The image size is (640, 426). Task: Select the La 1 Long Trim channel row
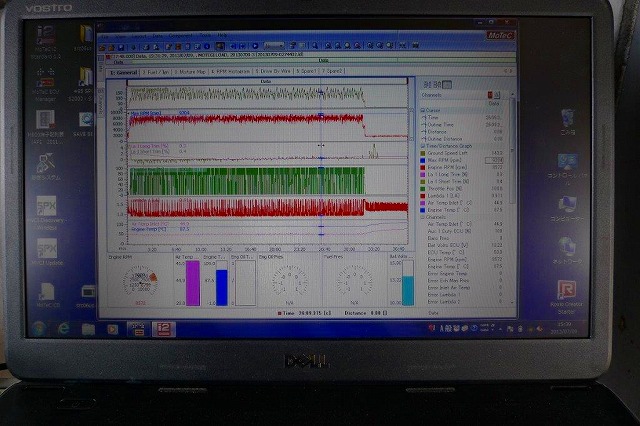click(464, 174)
